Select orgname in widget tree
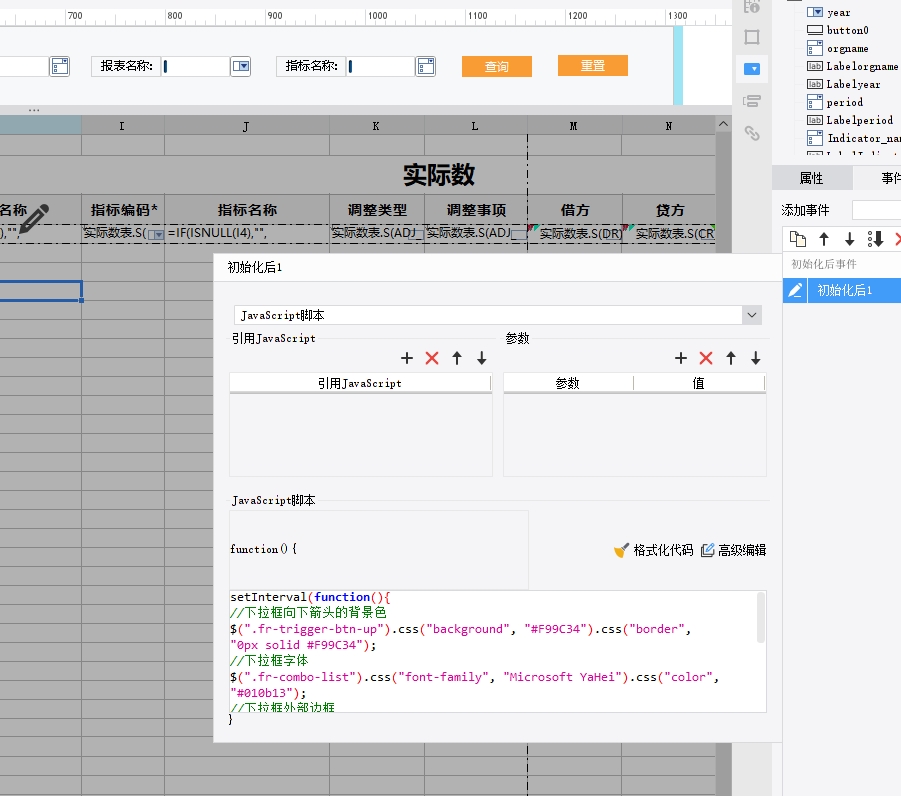This screenshot has width=901, height=796. click(847, 48)
